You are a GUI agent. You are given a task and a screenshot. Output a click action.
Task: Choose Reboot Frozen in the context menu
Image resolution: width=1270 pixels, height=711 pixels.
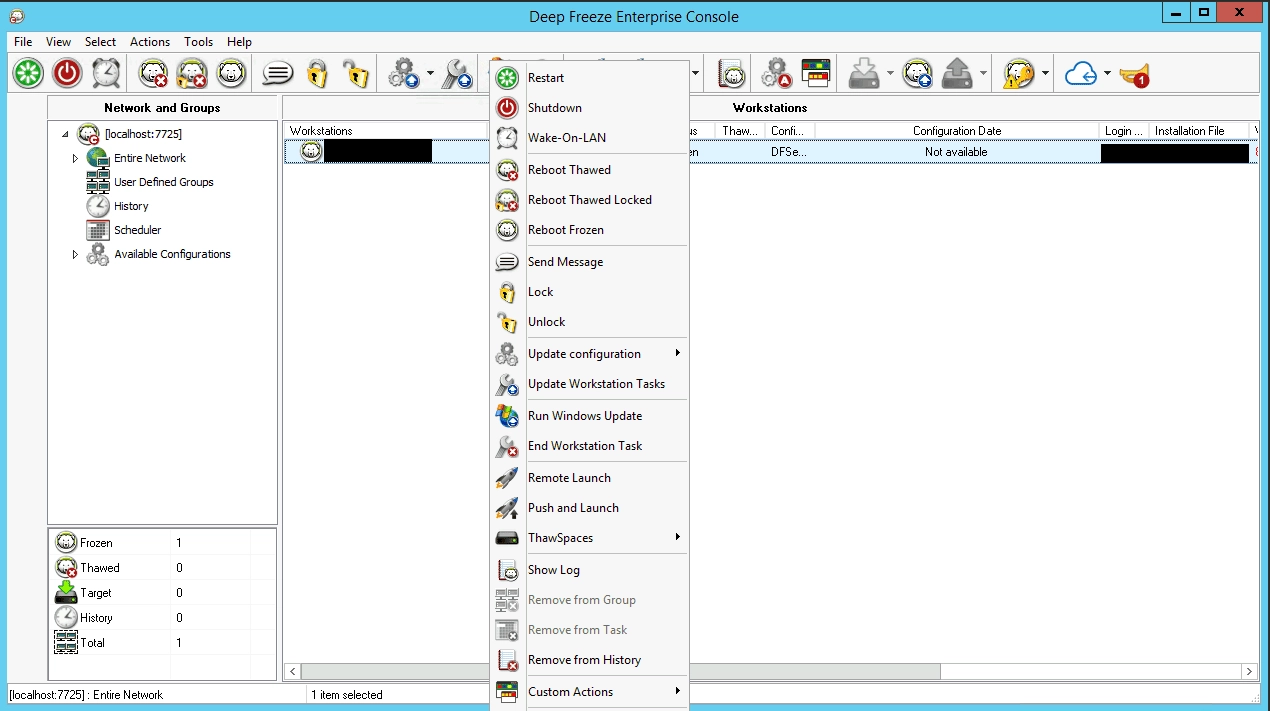589,230
